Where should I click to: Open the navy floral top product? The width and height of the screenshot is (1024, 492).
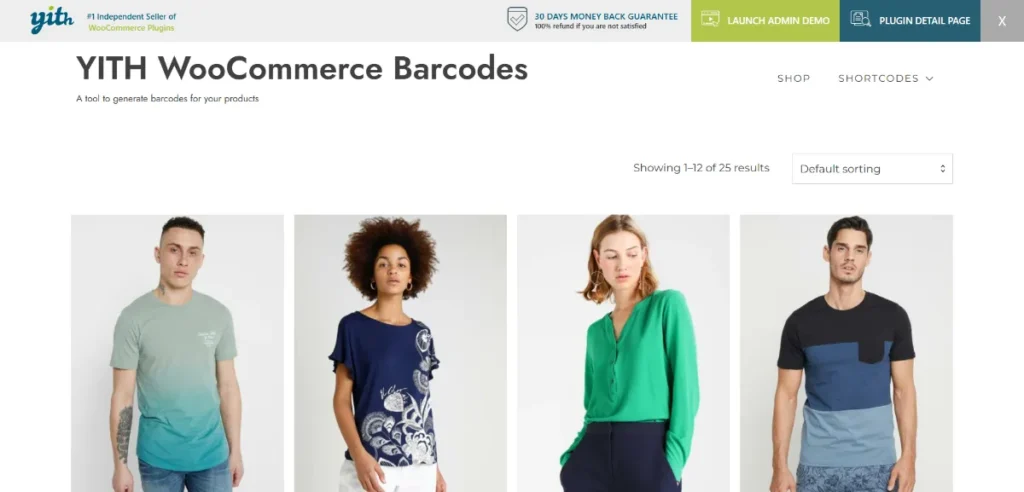click(x=400, y=353)
